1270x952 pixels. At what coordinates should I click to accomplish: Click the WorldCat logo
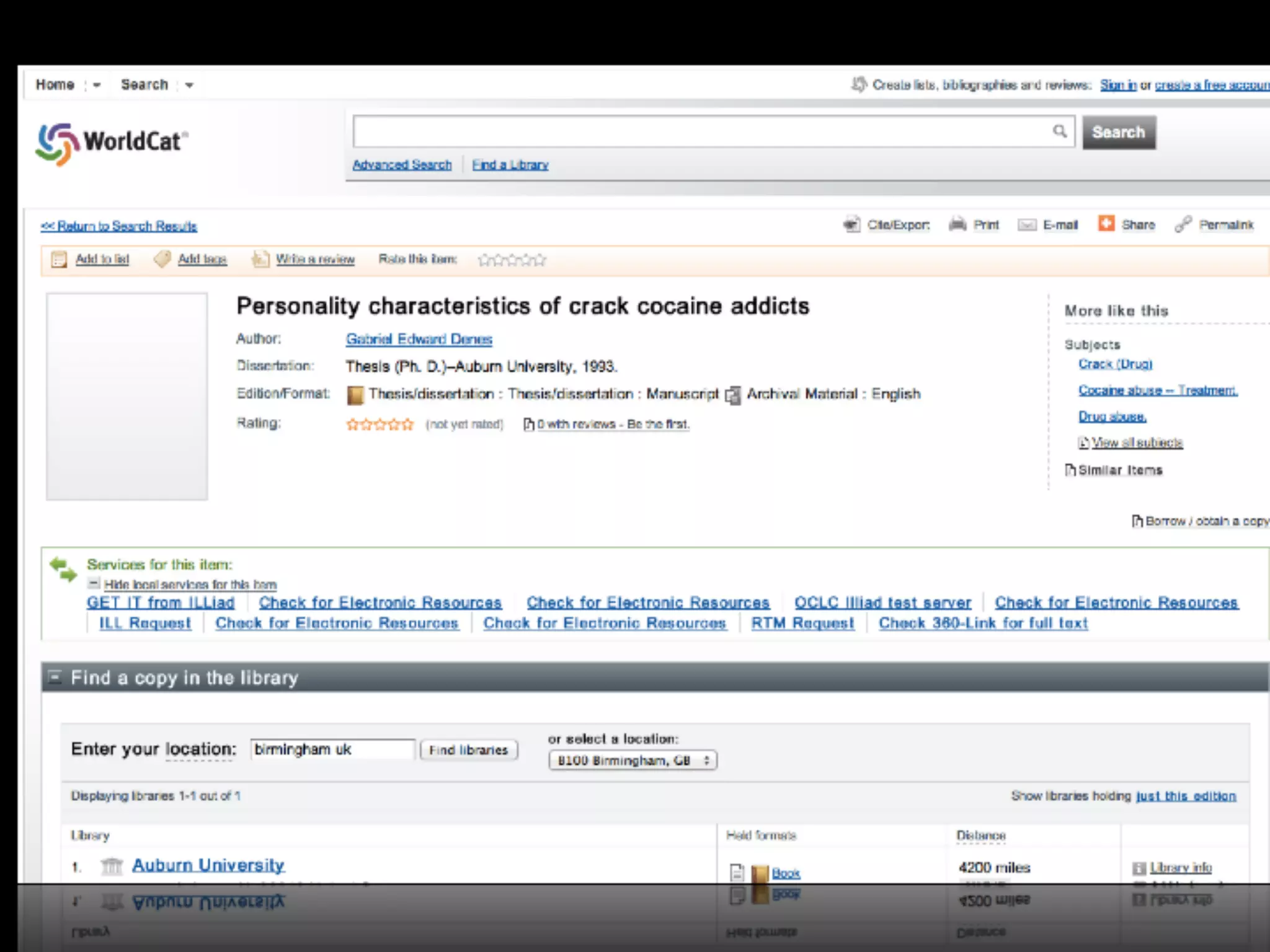112,143
